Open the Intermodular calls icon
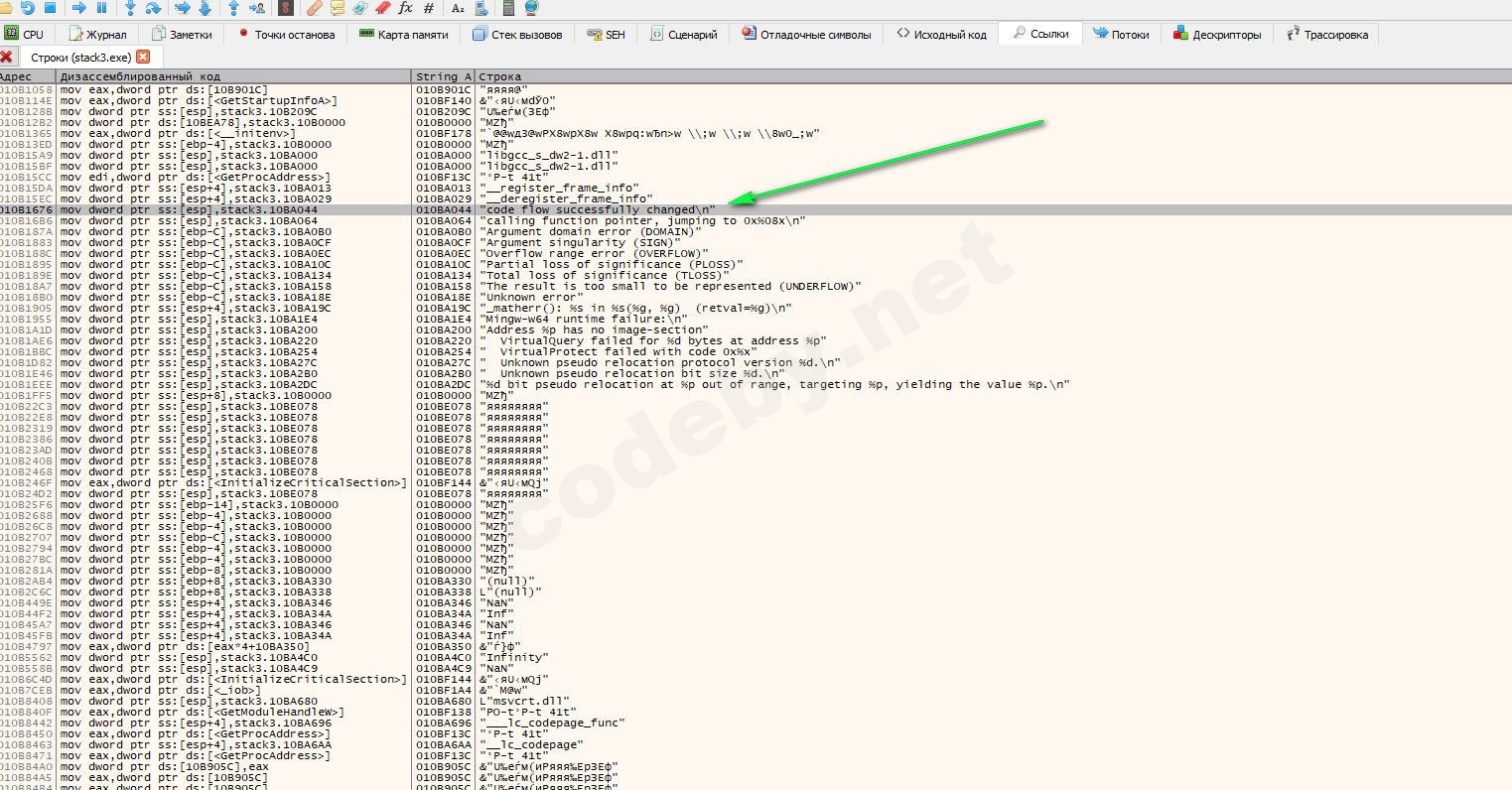Viewport: 1512px width, 790px height. (x=481, y=8)
